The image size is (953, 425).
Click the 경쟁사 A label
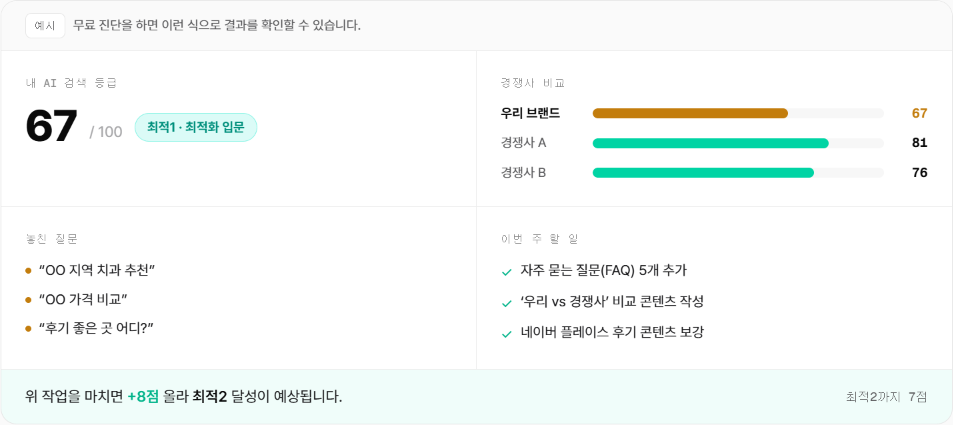(523, 143)
